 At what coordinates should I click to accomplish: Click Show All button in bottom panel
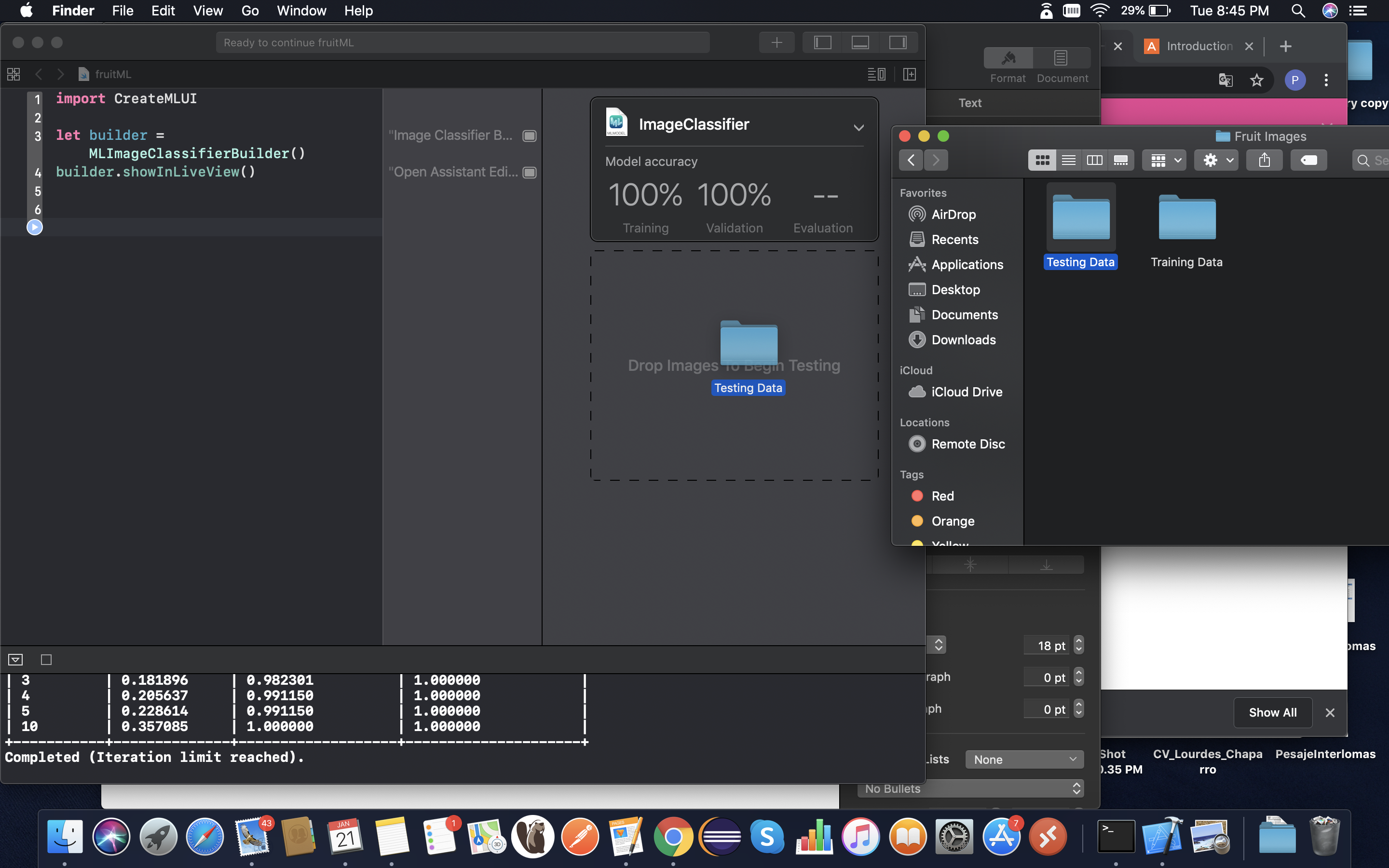pos(1272,712)
